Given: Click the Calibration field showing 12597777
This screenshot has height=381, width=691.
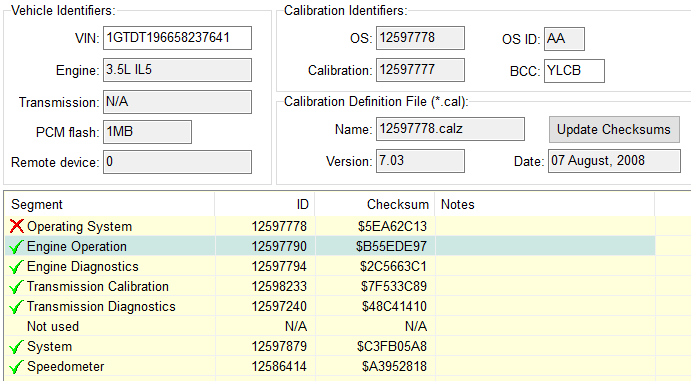Looking at the screenshot, I should pyautogui.click(x=420, y=70).
